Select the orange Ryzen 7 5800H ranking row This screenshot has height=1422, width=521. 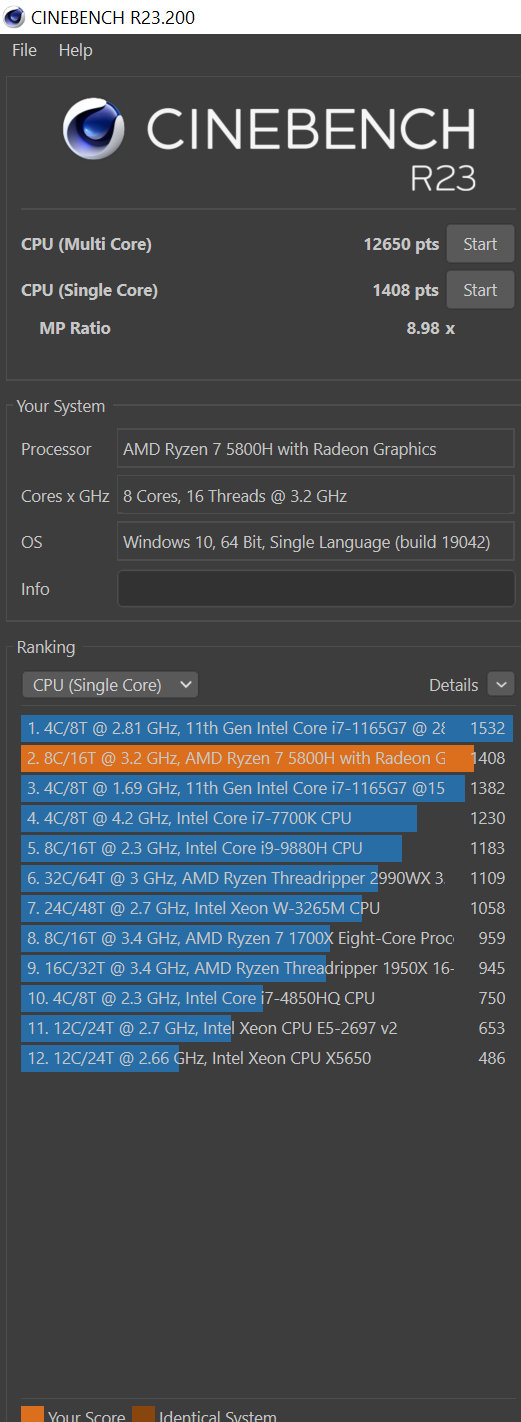267,758
